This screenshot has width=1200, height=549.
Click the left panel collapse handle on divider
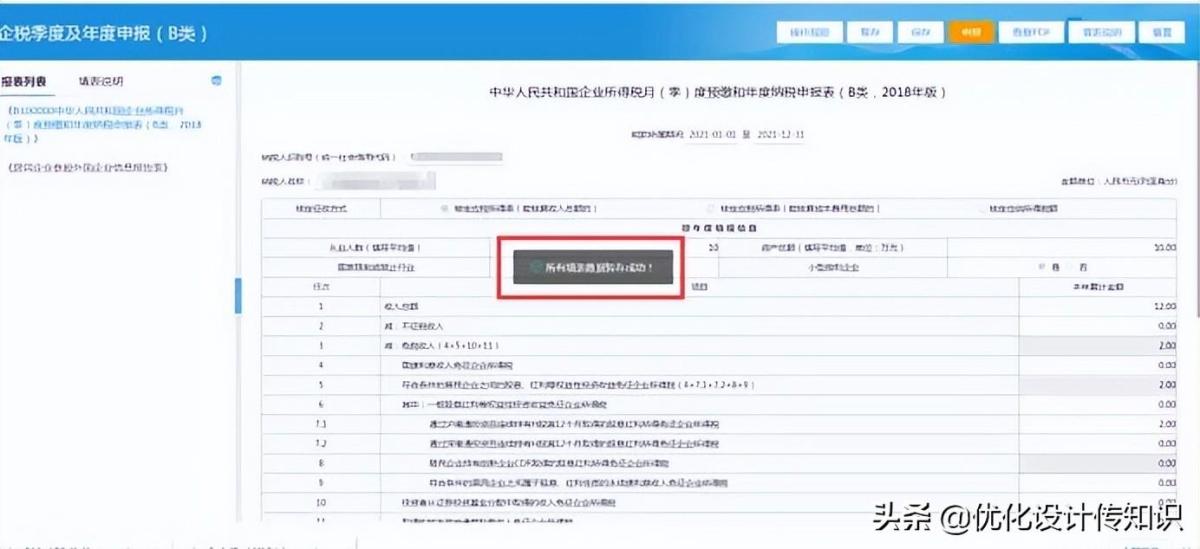pyautogui.click(x=238, y=295)
